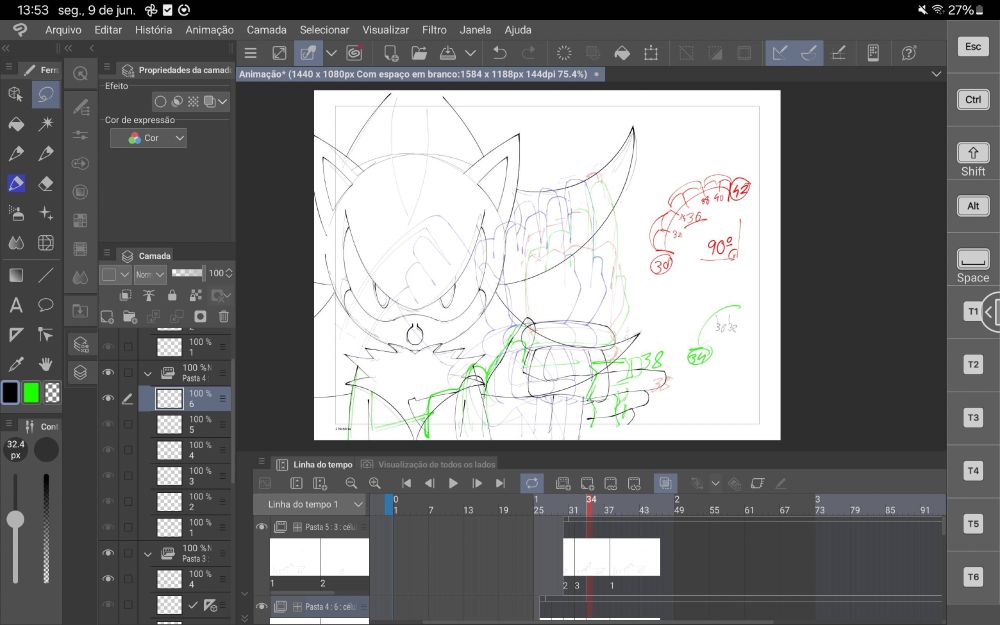Screen dimensions: 1000x625
Task: Toggle snap to ruler in command bar
Action: coord(779,53)
